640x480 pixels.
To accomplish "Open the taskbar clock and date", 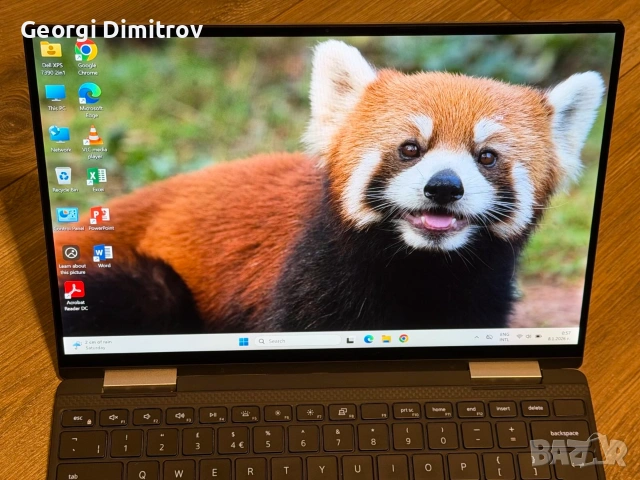I will pyautogui.click(x=560, y=336).
